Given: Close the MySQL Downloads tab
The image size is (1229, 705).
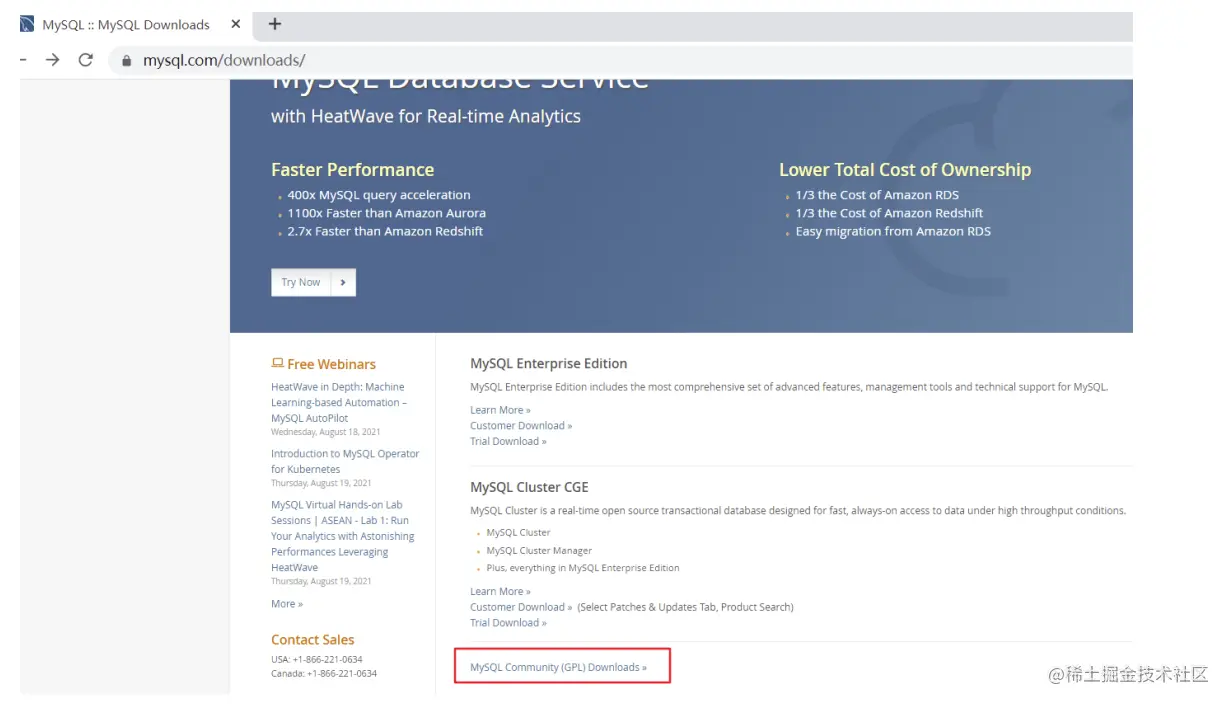Looking at the screenshot, I should click(236, 24).
